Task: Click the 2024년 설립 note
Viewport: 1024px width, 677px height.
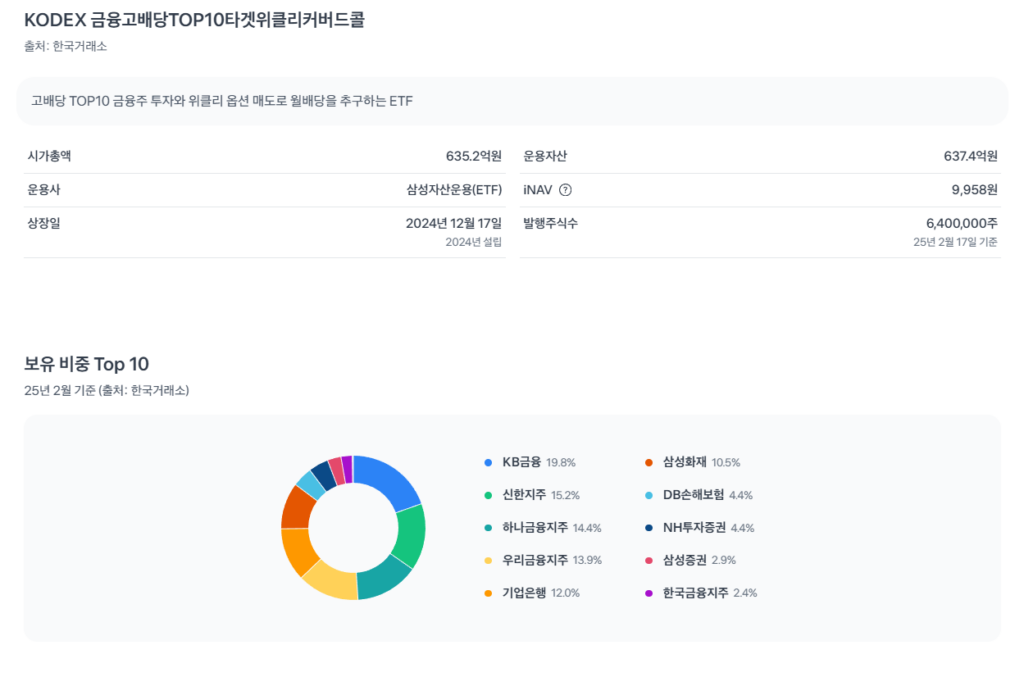Action: click(473, 242)
